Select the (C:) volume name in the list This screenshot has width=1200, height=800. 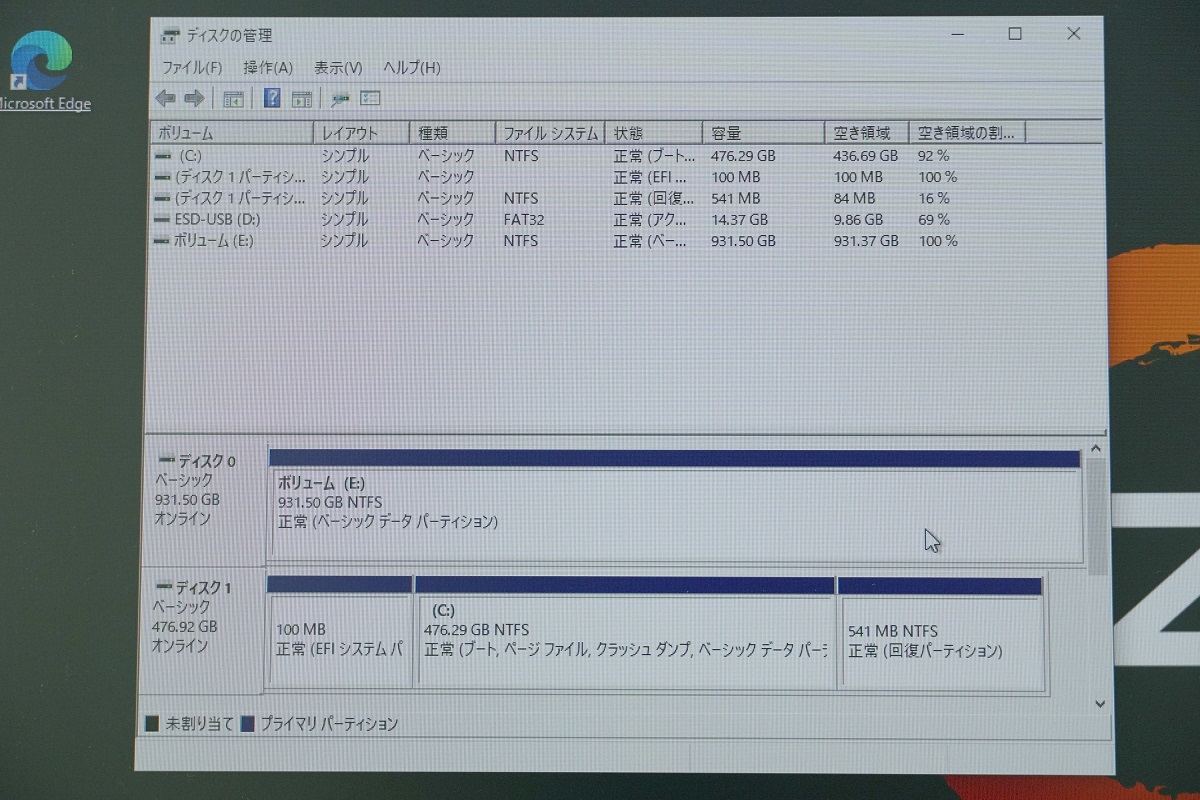coord(190,156)
